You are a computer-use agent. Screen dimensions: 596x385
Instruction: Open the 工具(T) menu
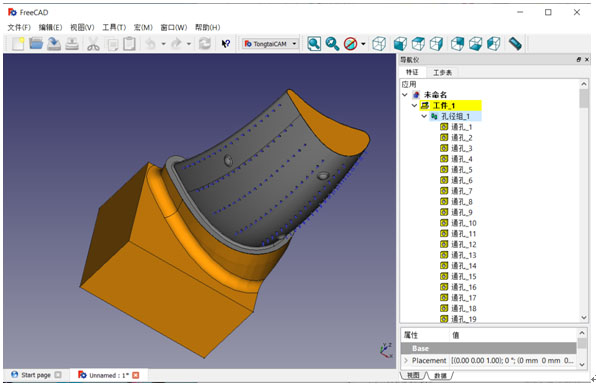114,27
